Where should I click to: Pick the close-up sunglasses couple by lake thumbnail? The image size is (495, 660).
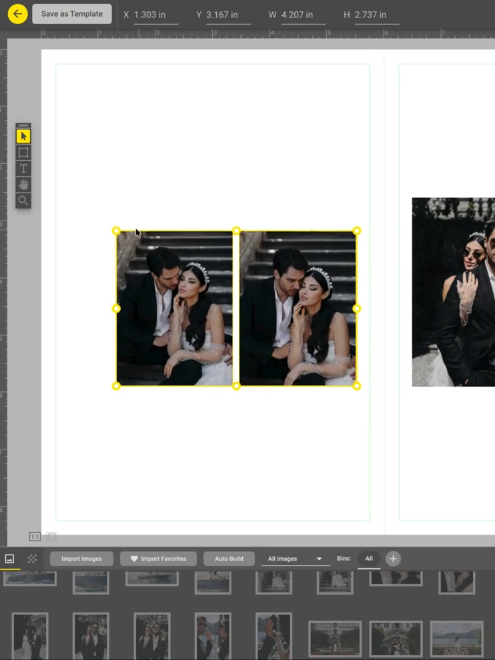(213, 636)
